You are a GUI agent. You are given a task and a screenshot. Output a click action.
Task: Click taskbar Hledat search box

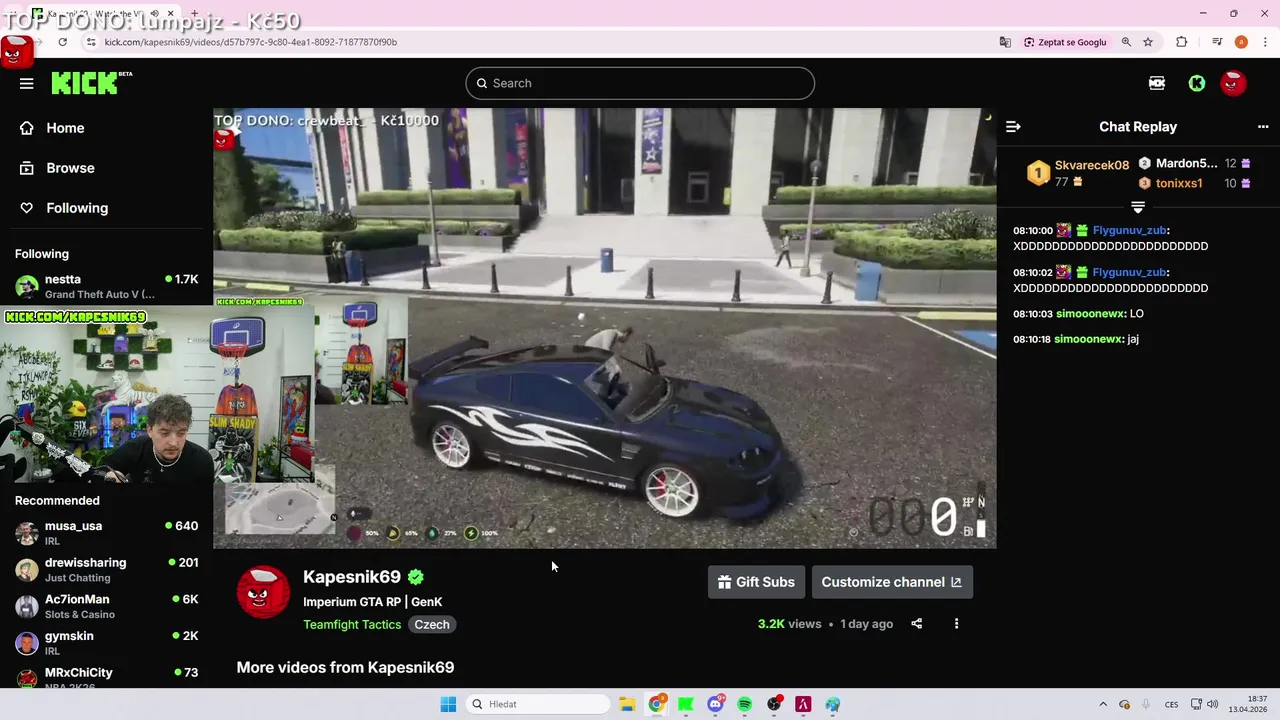(538, 704)
